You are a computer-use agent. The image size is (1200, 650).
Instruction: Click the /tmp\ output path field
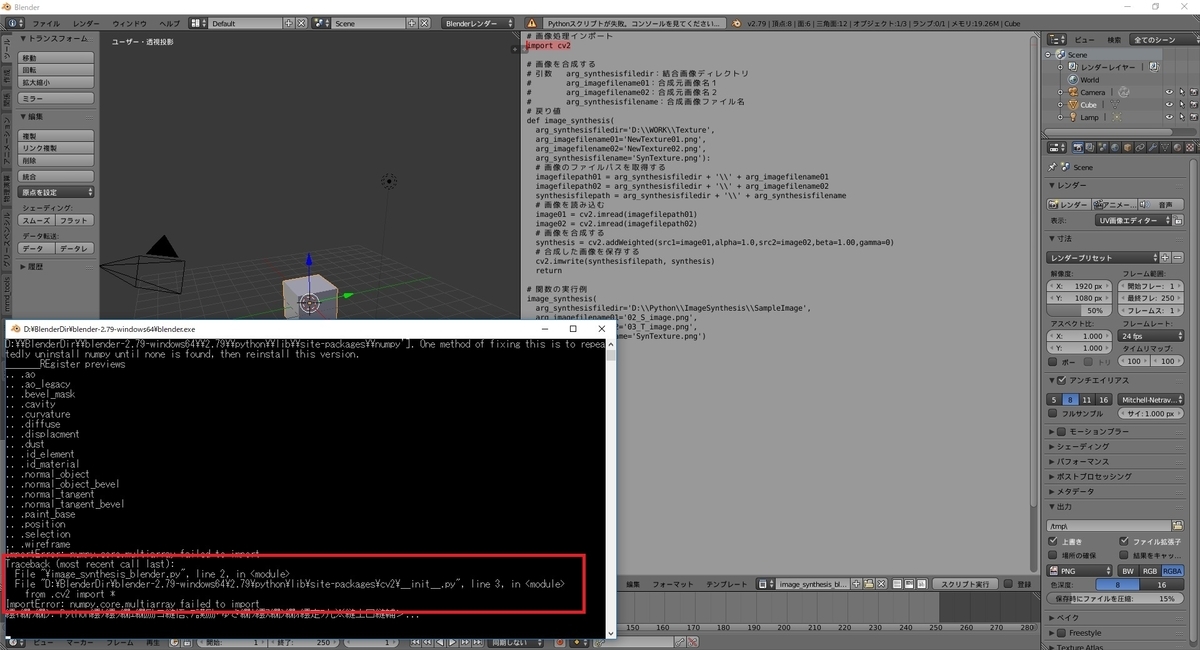click(x=1109, y=525)
